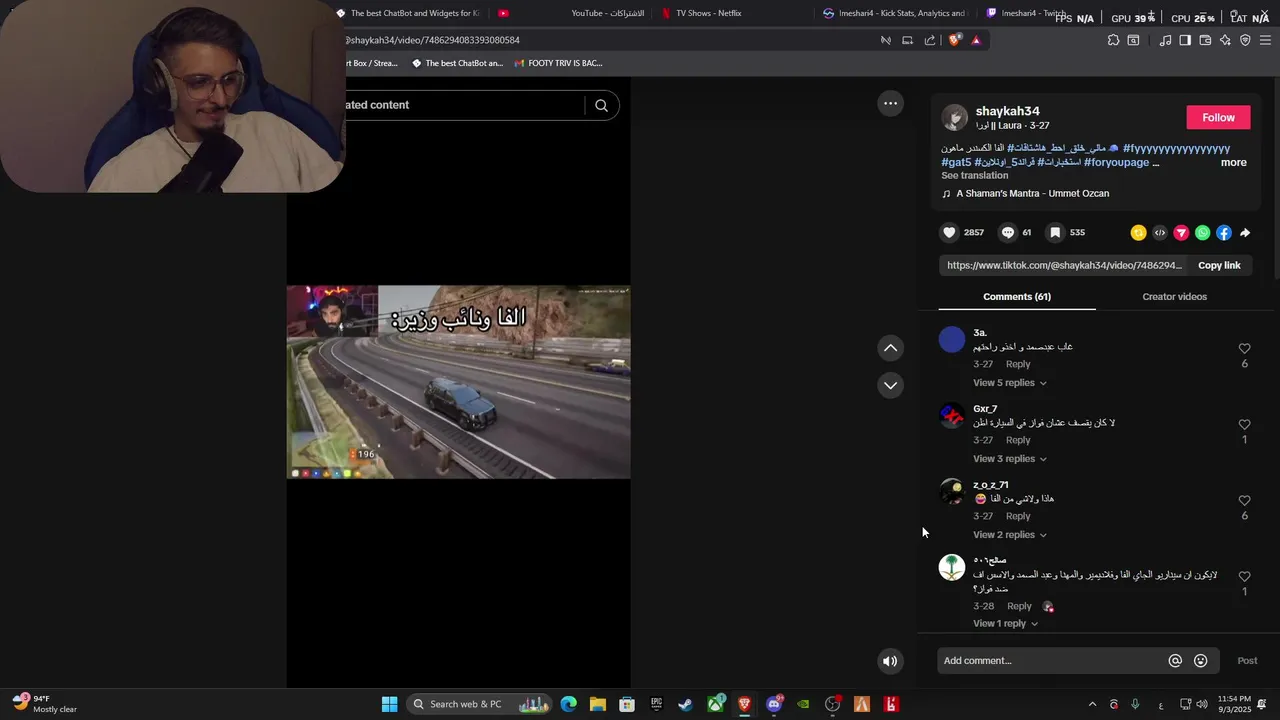The image size is (1280, 720).
Task: Open Brave Shields lion icon
Action: (955, 40)
